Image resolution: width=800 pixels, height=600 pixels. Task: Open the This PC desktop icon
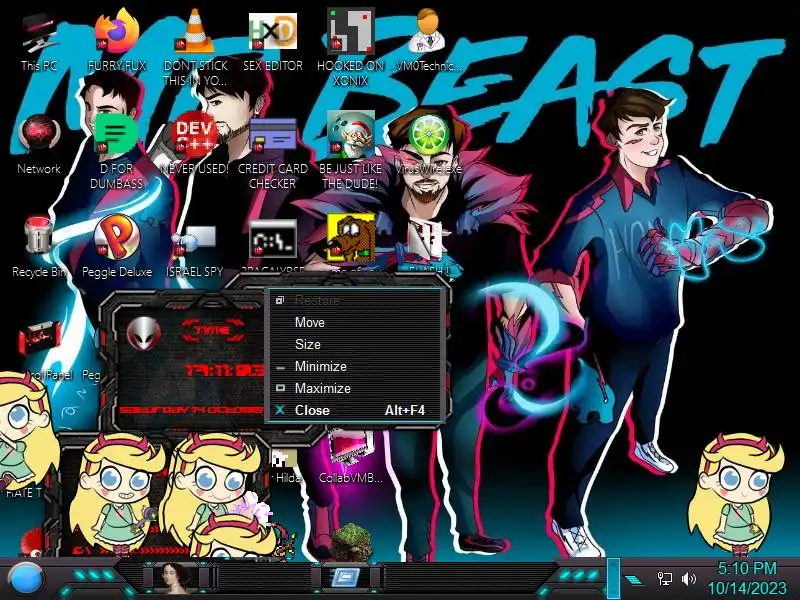39,41
